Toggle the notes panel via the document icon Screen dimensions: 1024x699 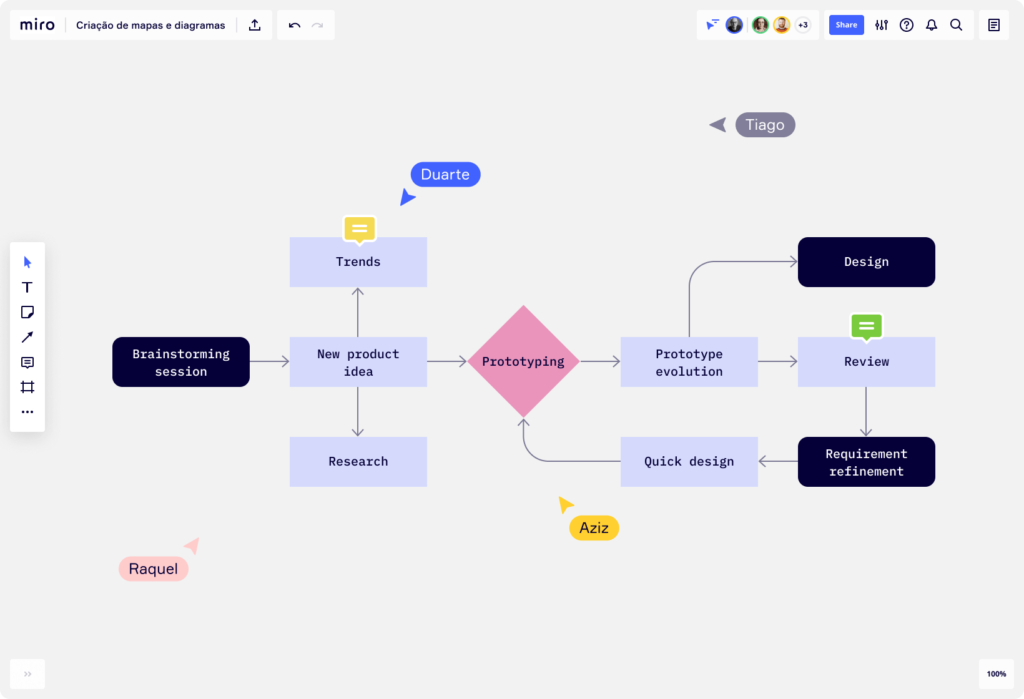pos(993,24)
